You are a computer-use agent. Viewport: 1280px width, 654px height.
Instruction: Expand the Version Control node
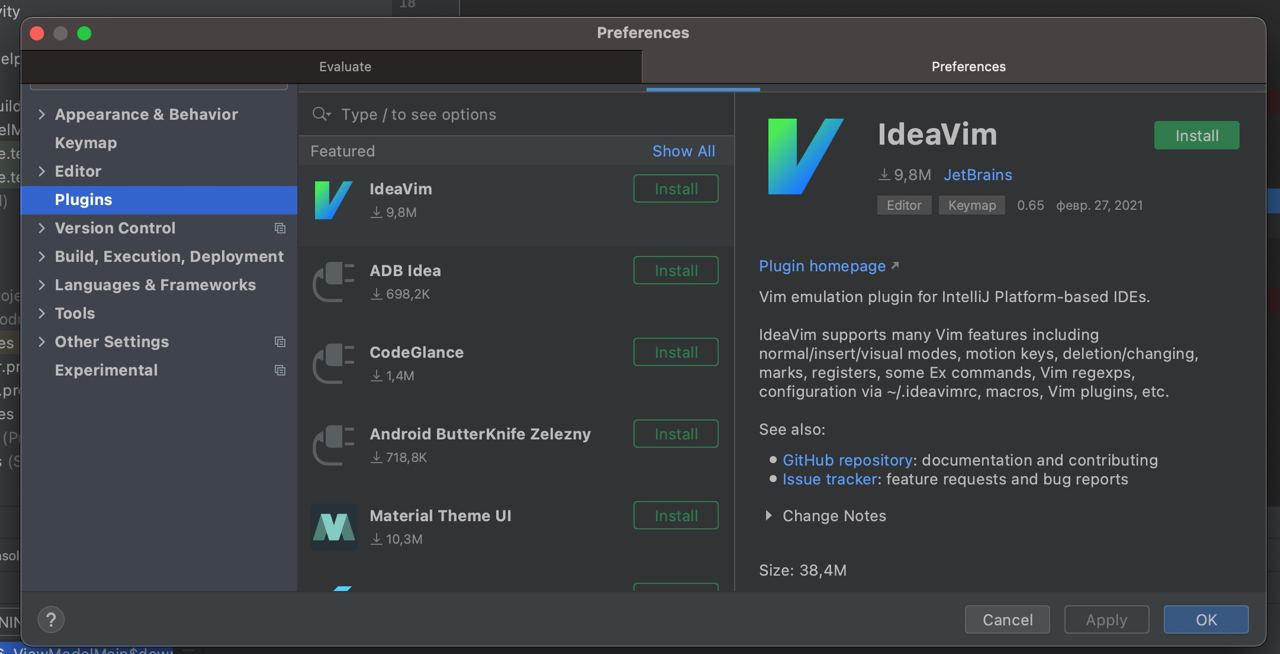click(x=41, y=228)
